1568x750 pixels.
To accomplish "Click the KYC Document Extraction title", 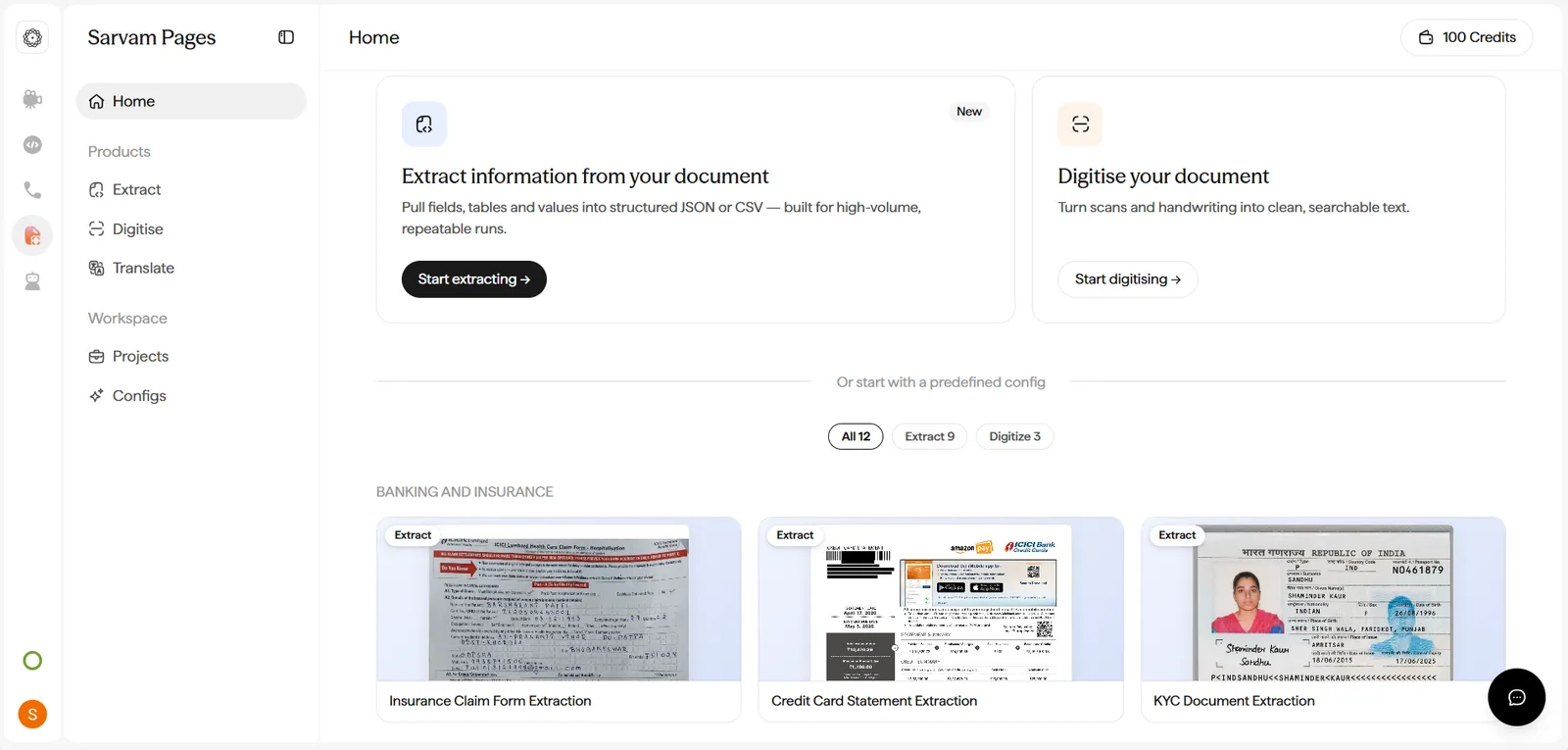I will (x=1234, y=701).
